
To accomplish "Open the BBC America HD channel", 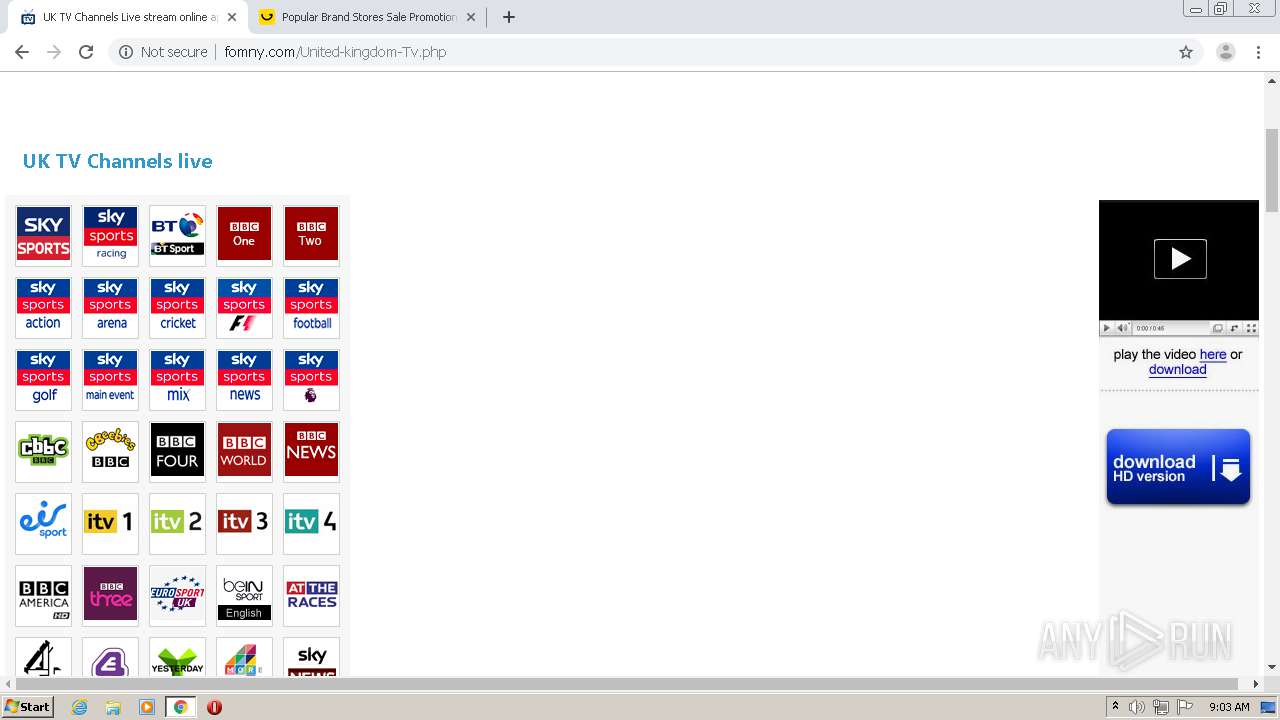I will click(43, 595).
